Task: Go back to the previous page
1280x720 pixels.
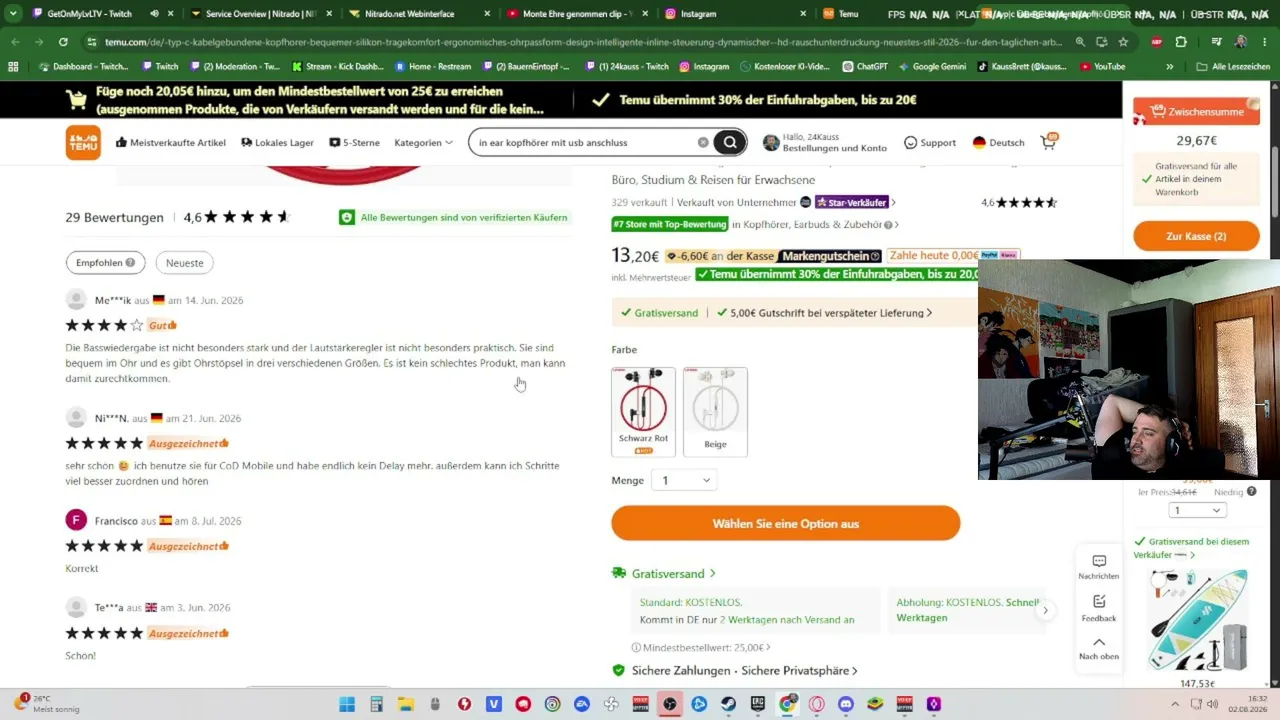Action: (14, 42)
